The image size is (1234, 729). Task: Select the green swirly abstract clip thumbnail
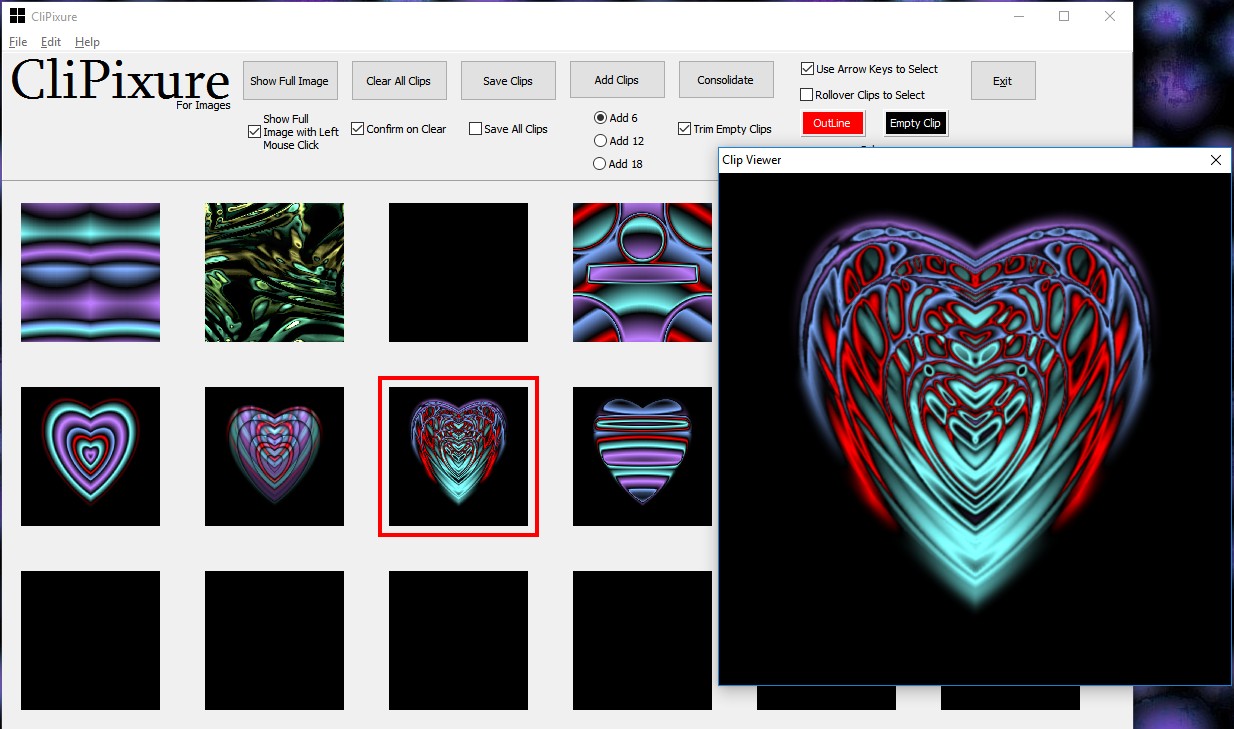pyautogui.click(x=274, y=272)
